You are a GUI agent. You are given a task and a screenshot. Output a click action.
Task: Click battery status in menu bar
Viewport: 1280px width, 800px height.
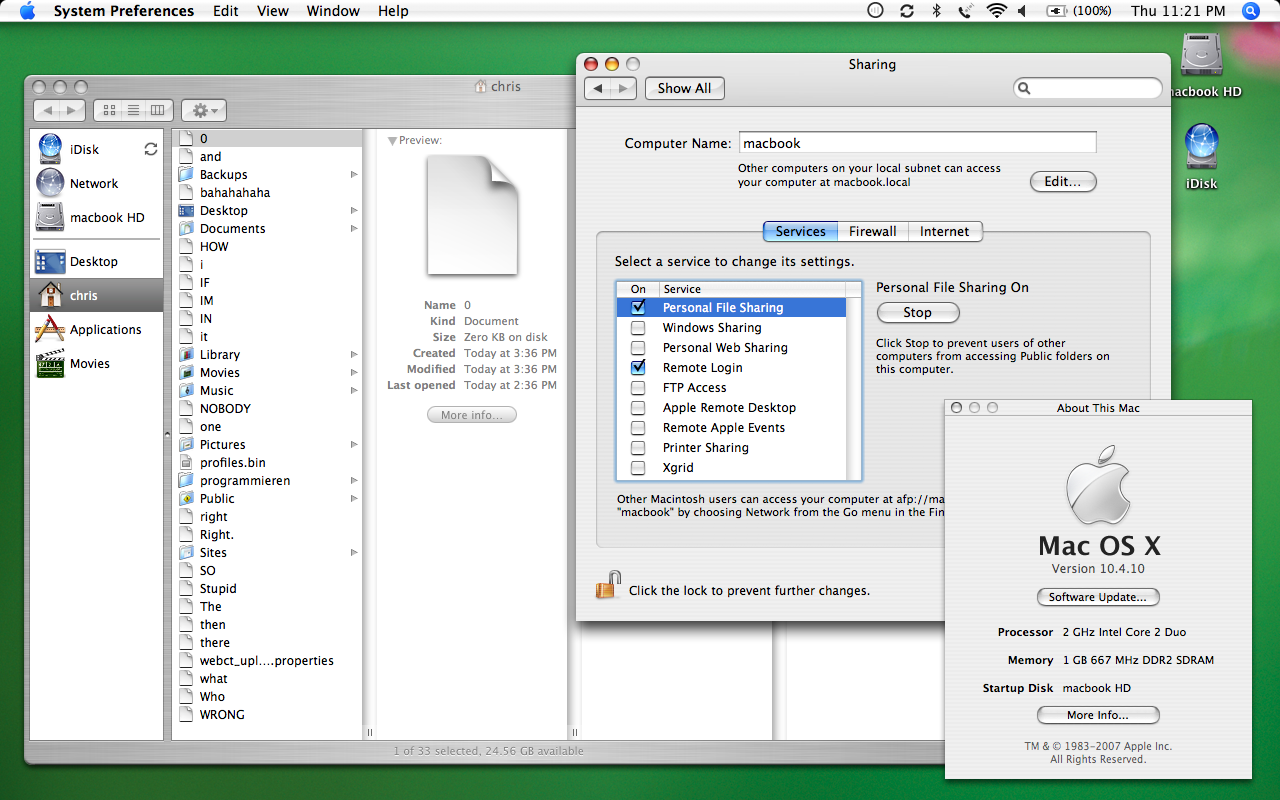pos(1078,11)
